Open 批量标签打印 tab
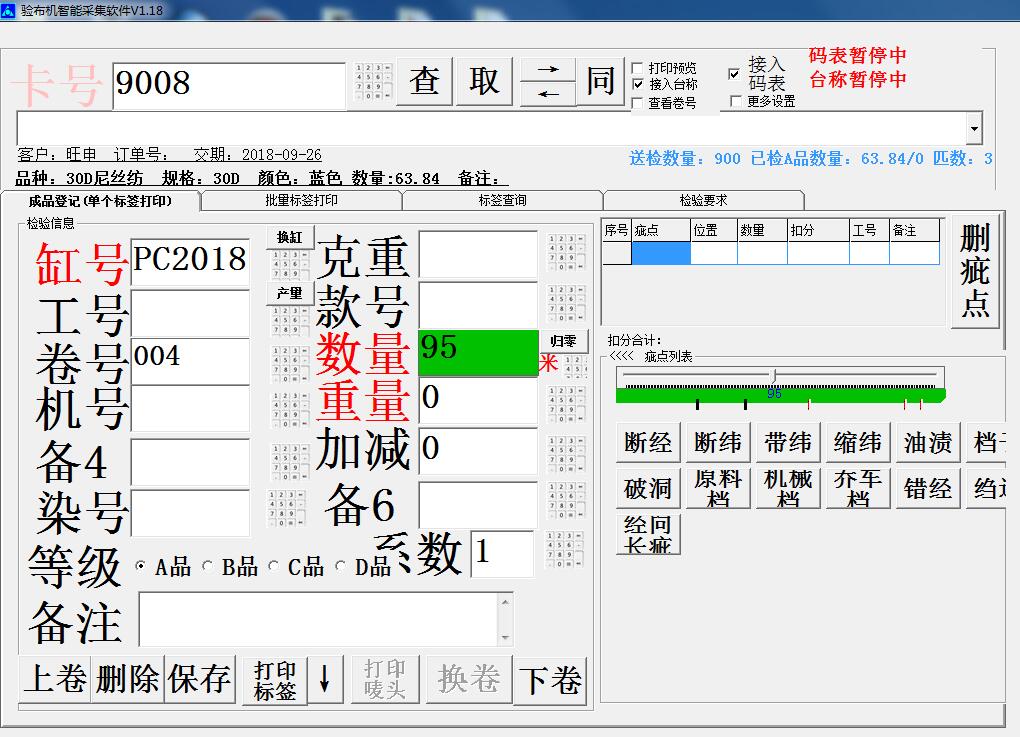This screenshot has width=1020, height=737. 301,200
